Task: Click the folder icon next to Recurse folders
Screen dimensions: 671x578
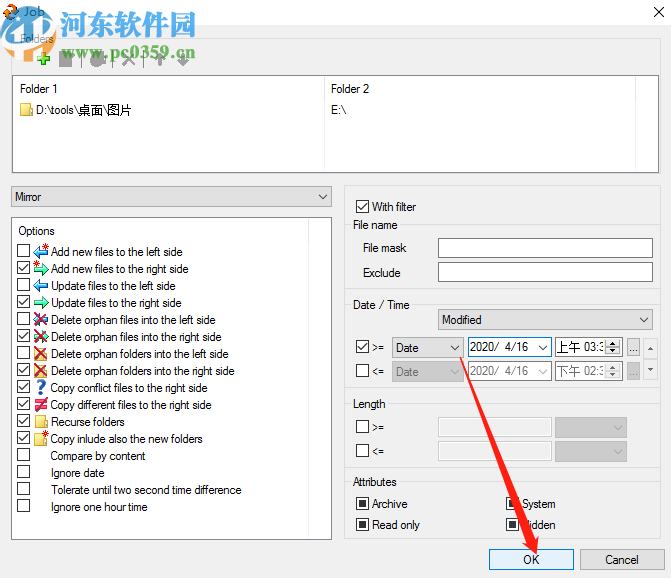Action: [x=41, y=422]
